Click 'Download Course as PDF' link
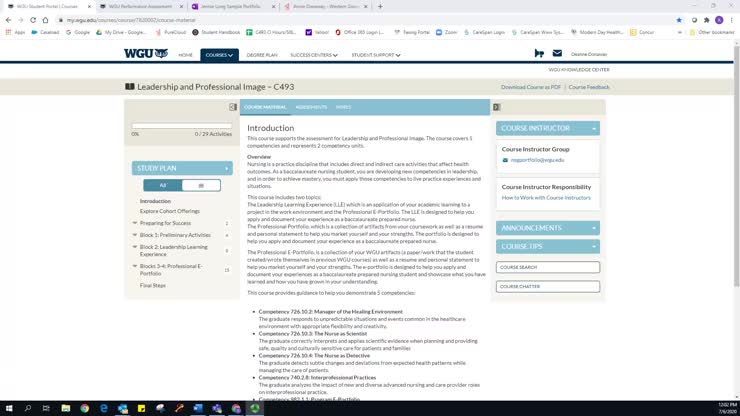 [531, 87]
